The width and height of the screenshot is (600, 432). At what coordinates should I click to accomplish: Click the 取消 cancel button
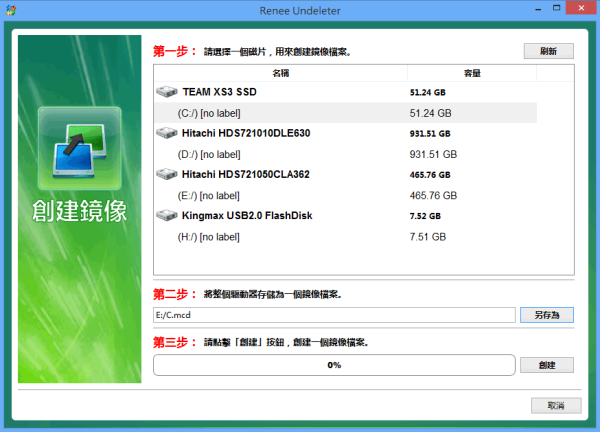coord(556,406)
